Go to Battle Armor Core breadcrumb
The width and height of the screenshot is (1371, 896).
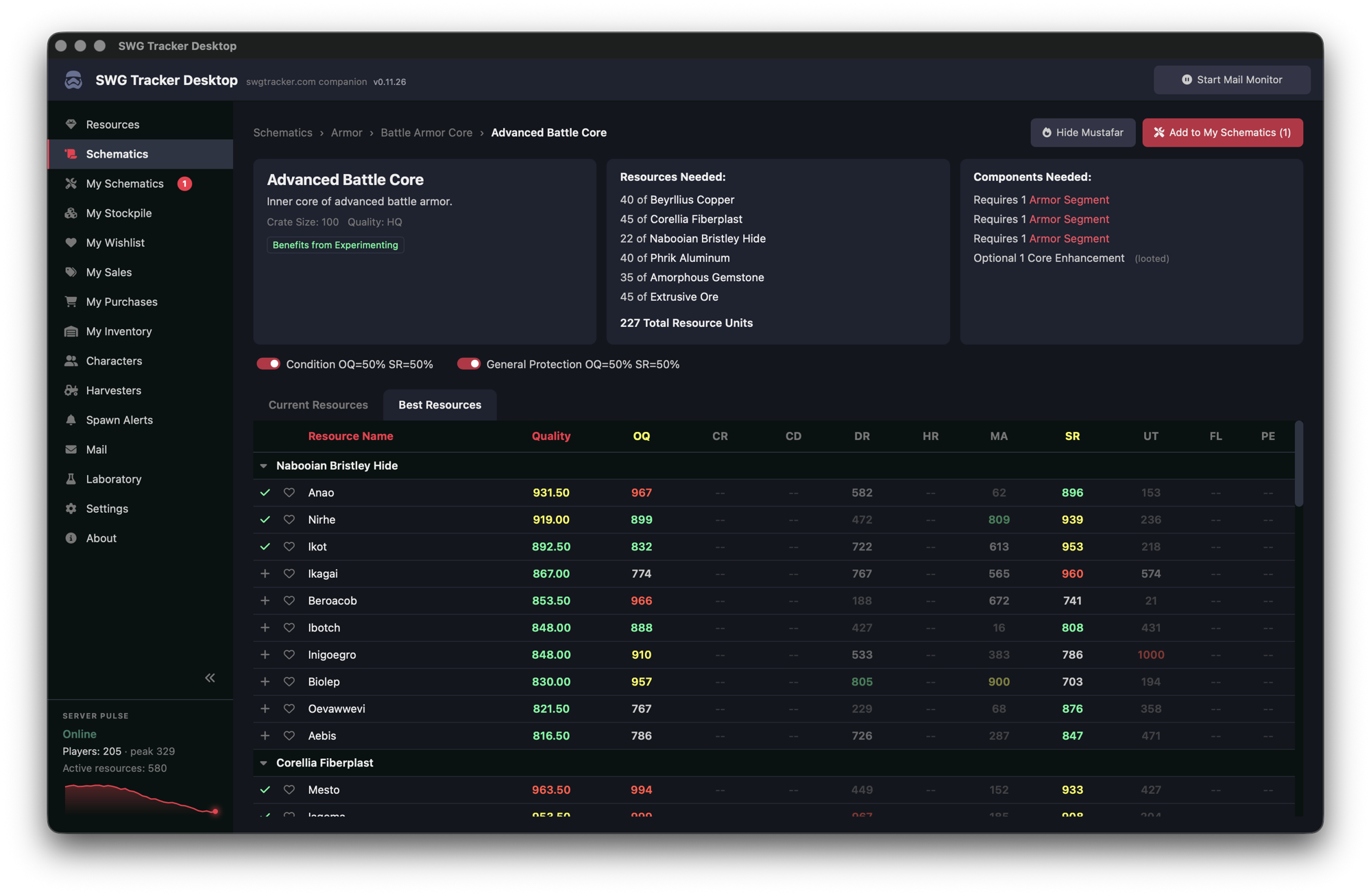426,132
